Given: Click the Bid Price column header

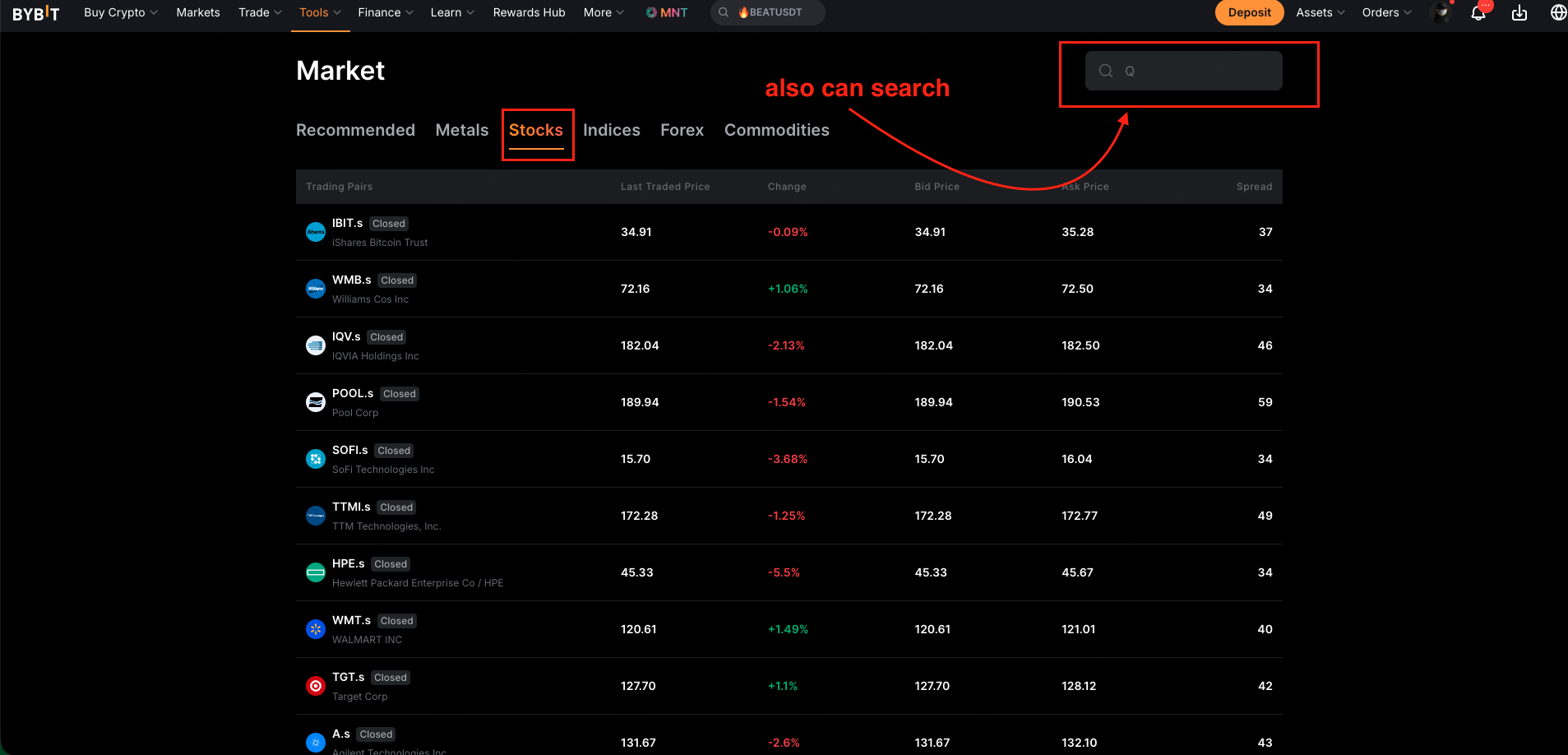Looking at the screenshot, I should 937,187.
